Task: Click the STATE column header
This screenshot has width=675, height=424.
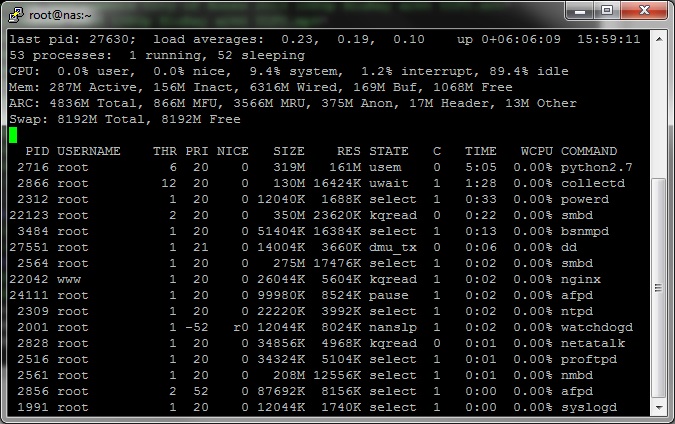Action: (x=389, y=151)
